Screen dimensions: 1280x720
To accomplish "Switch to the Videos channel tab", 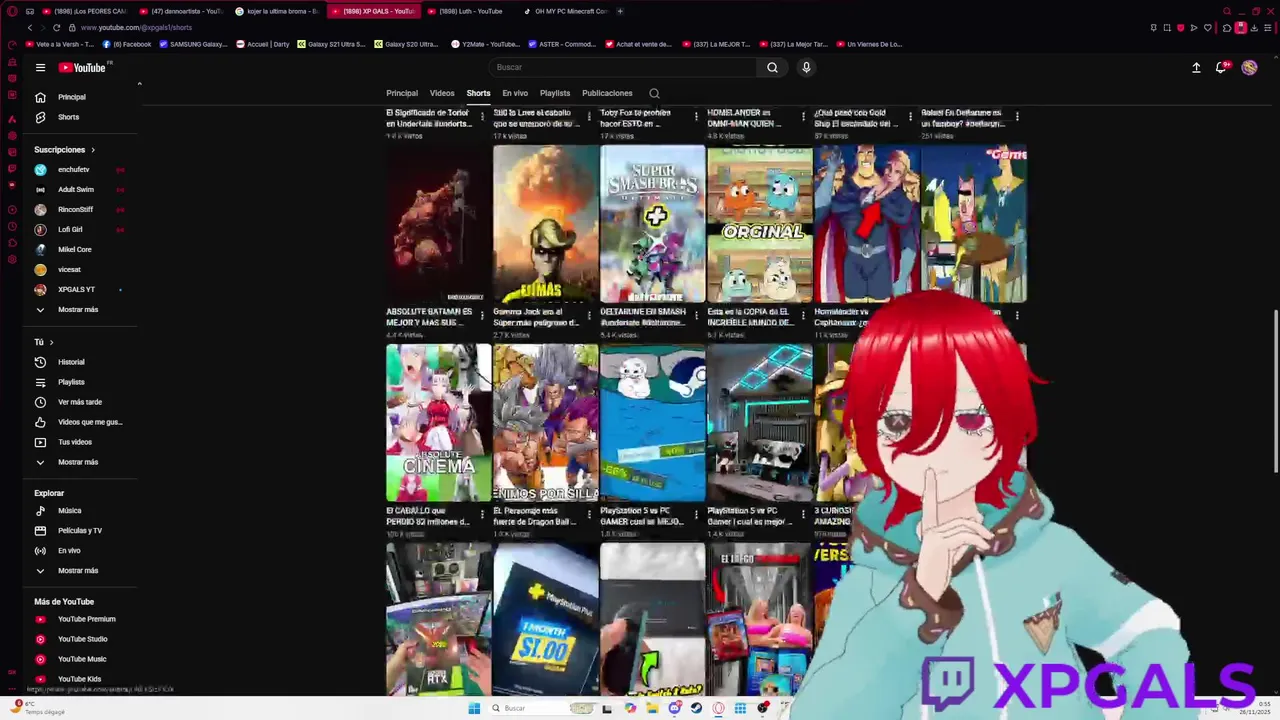I will [x=442, y=93].
